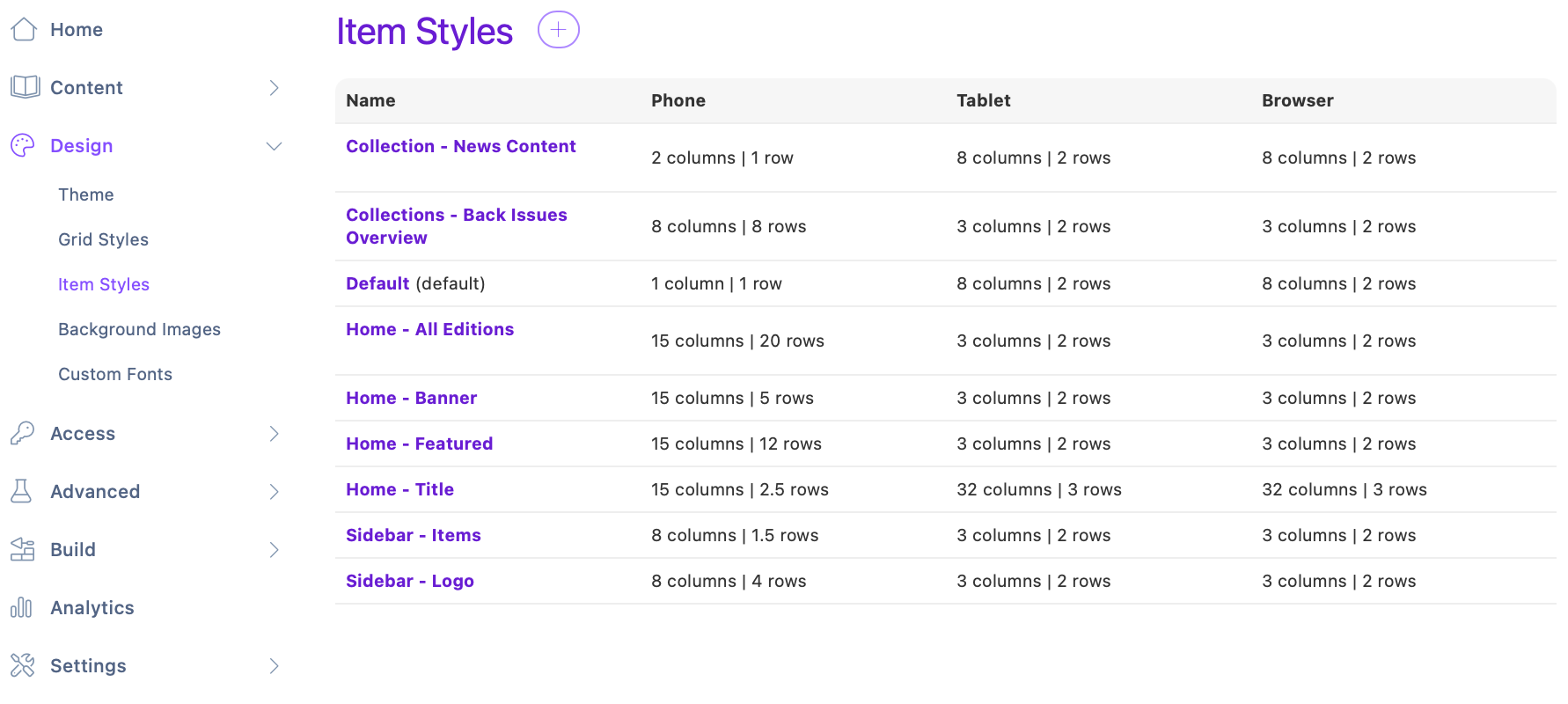Screen dimensions: 1568x704
Task: Open Custom Fonts page
Action: (115, 374)
